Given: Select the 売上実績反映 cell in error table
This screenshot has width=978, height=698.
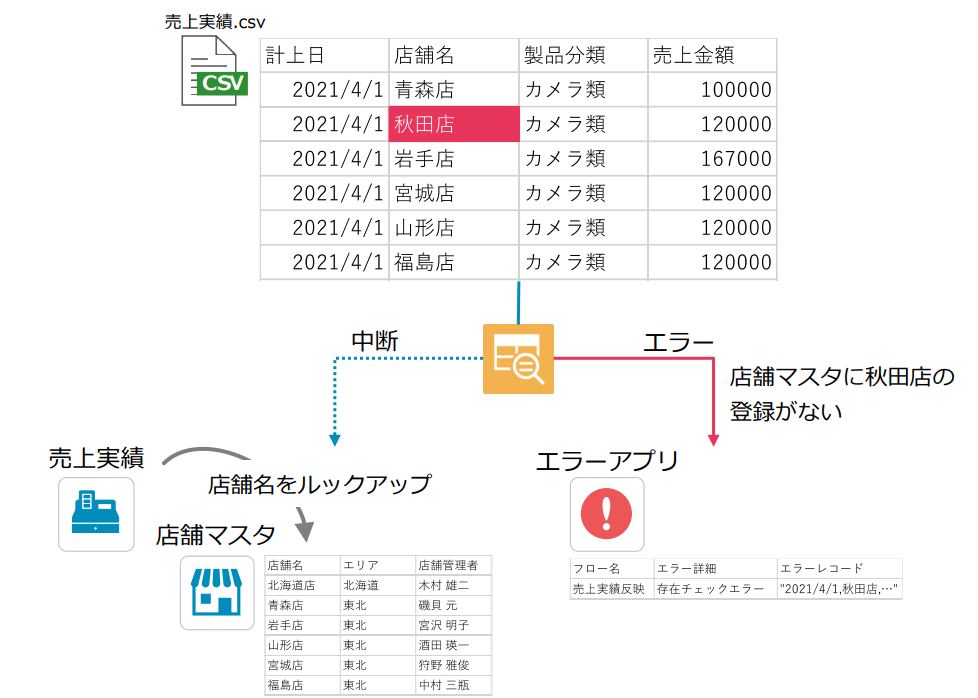Looking at the screenshot, I should point(606,586).
